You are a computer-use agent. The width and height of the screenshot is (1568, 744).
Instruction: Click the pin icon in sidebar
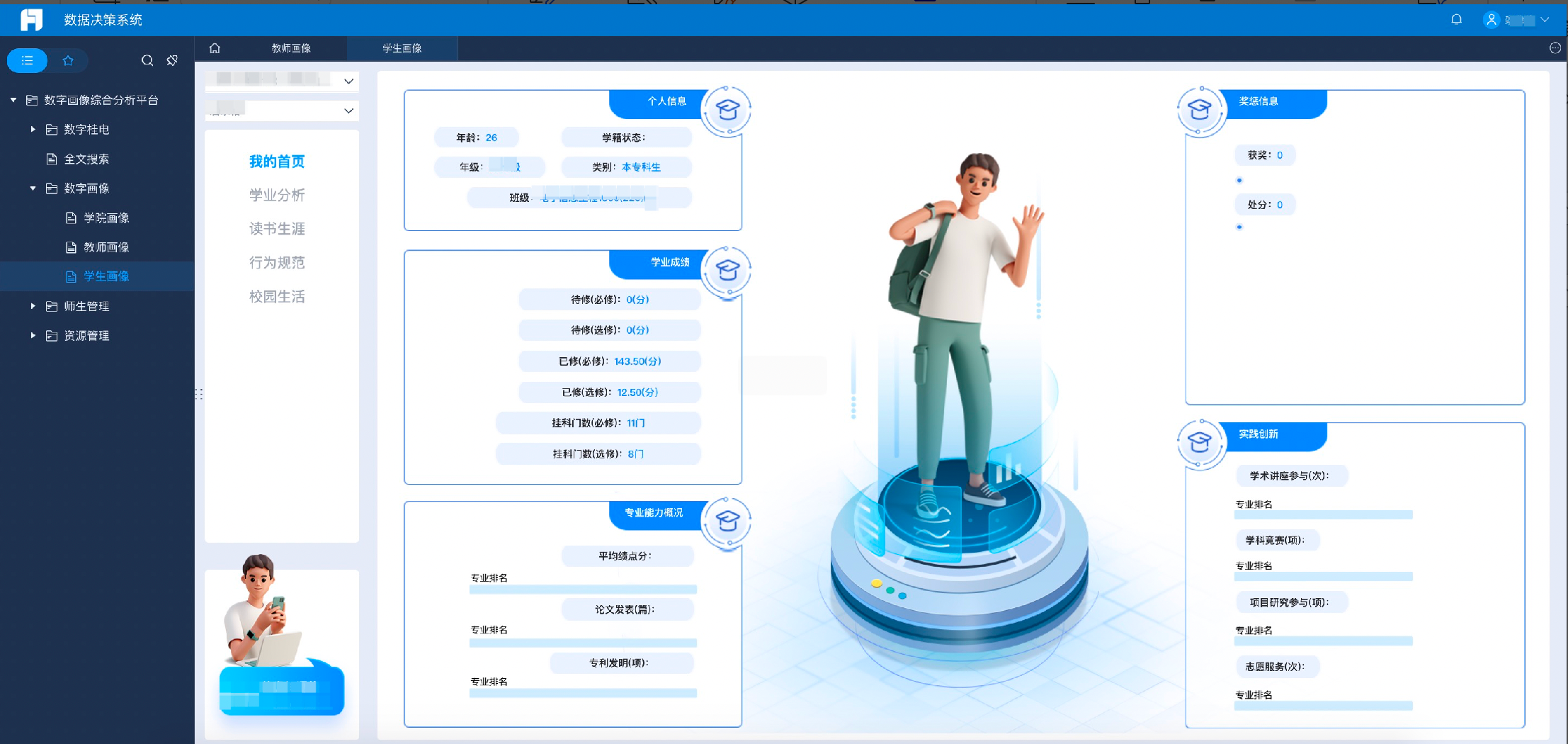pos(172,61)
